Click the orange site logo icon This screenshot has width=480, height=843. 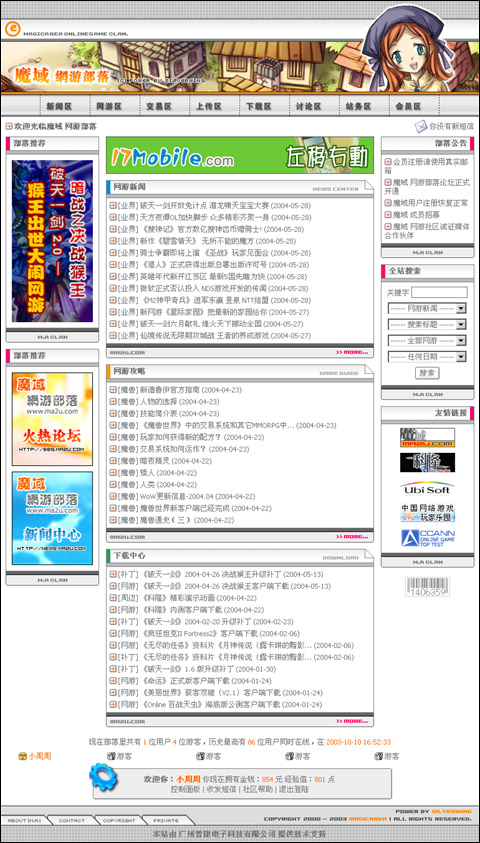point(12,29)
